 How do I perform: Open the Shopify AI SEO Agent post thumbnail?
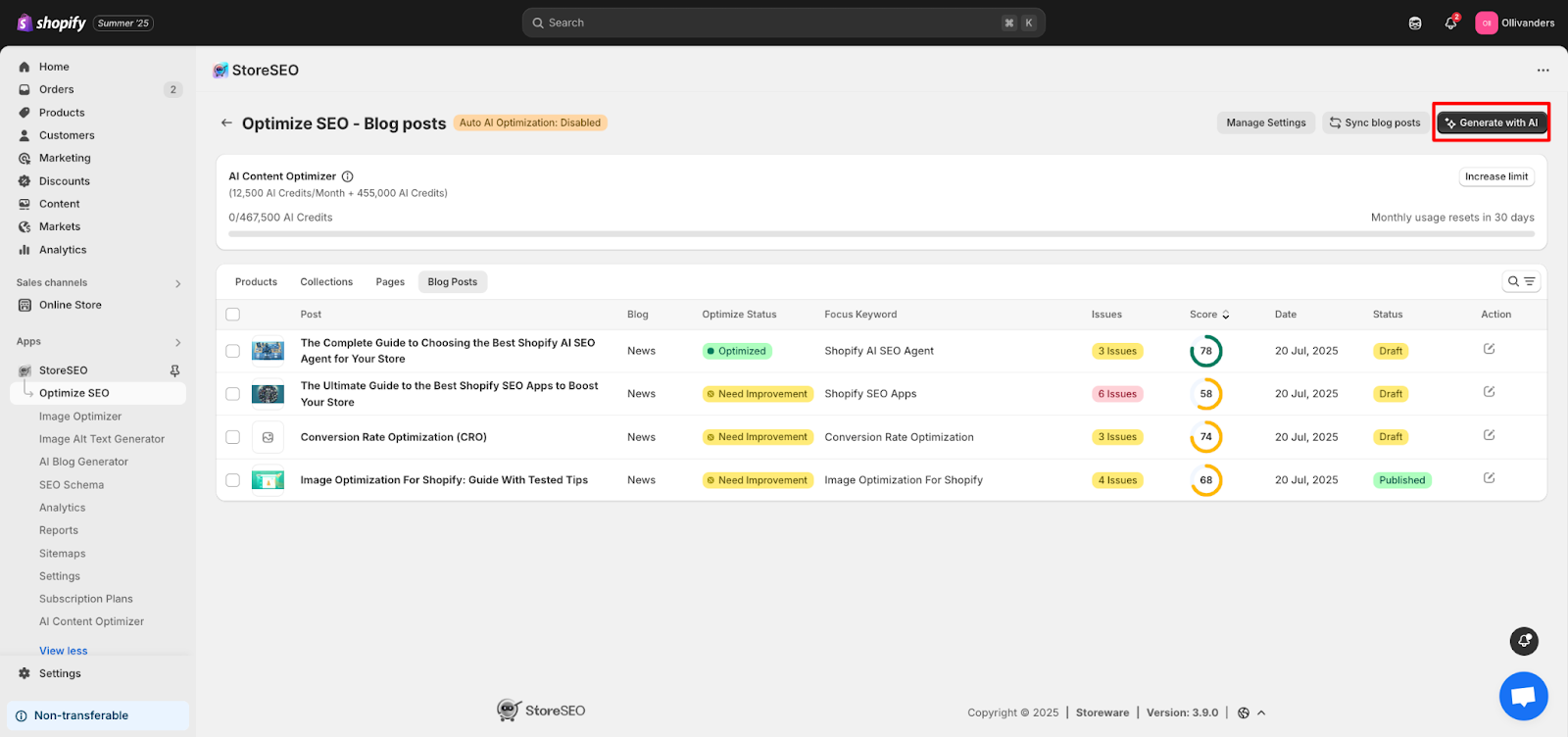pos(268,351)
